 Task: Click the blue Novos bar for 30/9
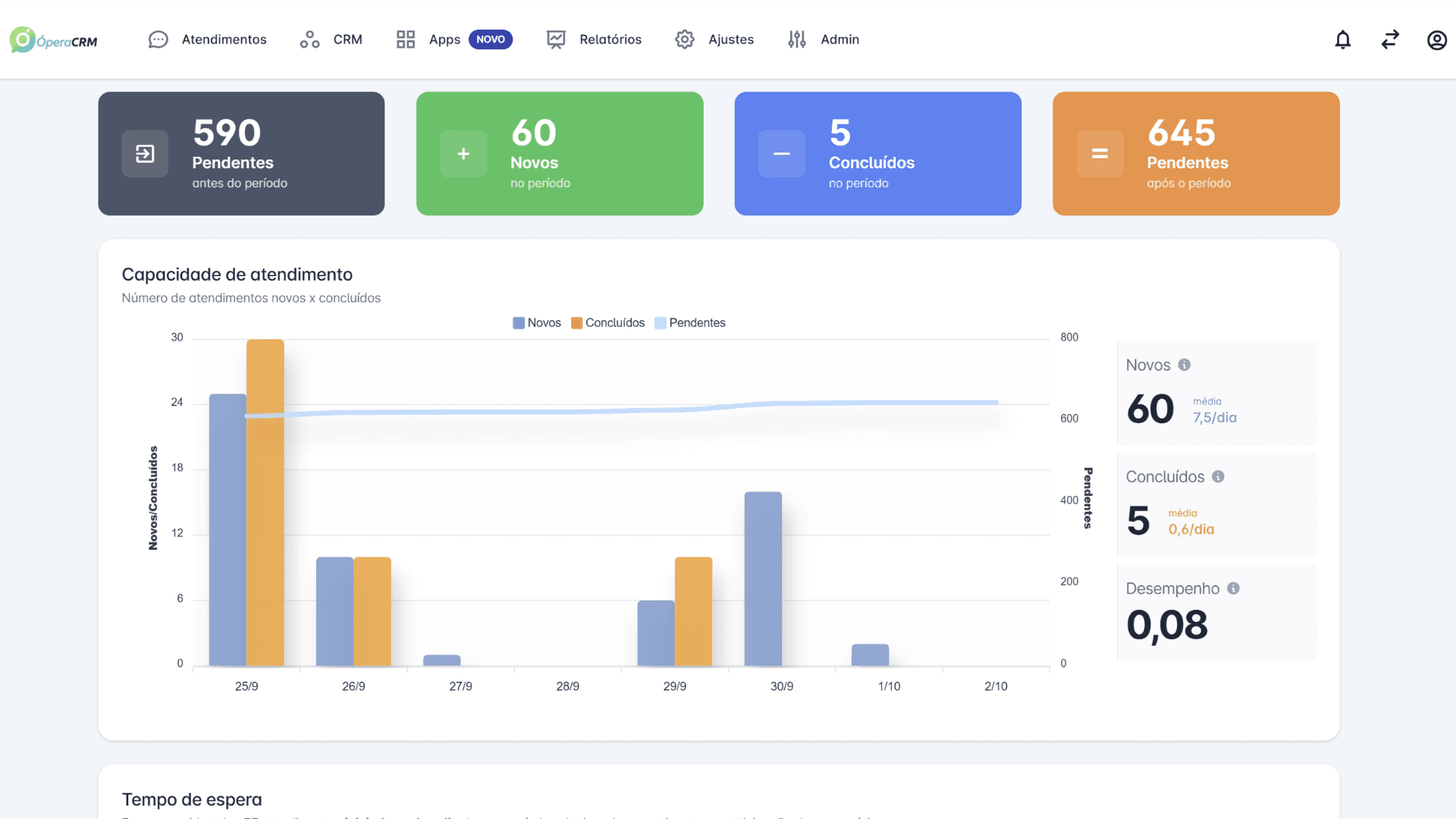pyautogui.click(x=763, y=579)
